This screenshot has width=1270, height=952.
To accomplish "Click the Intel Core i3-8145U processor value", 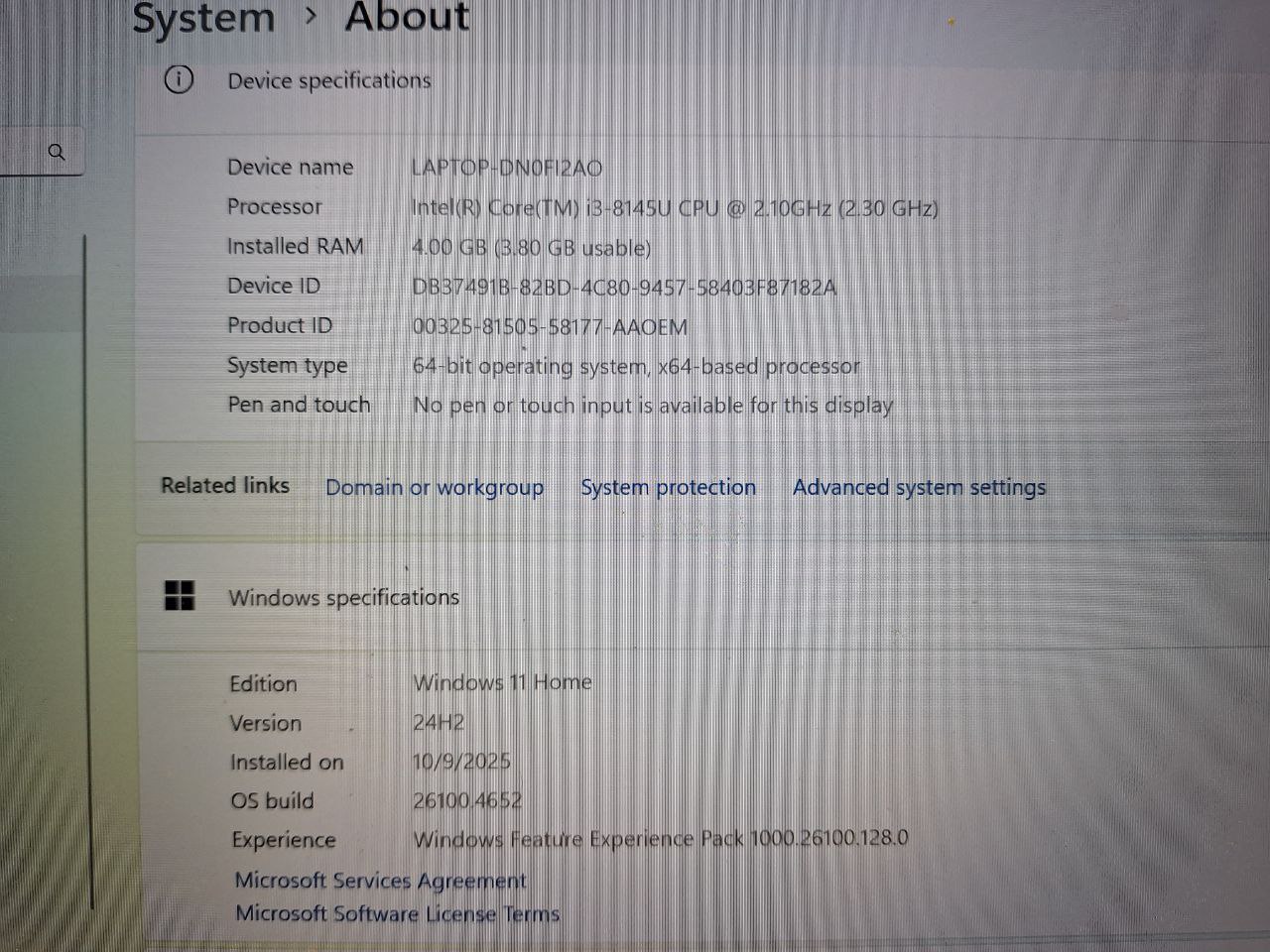I will (x=675, y=207).
